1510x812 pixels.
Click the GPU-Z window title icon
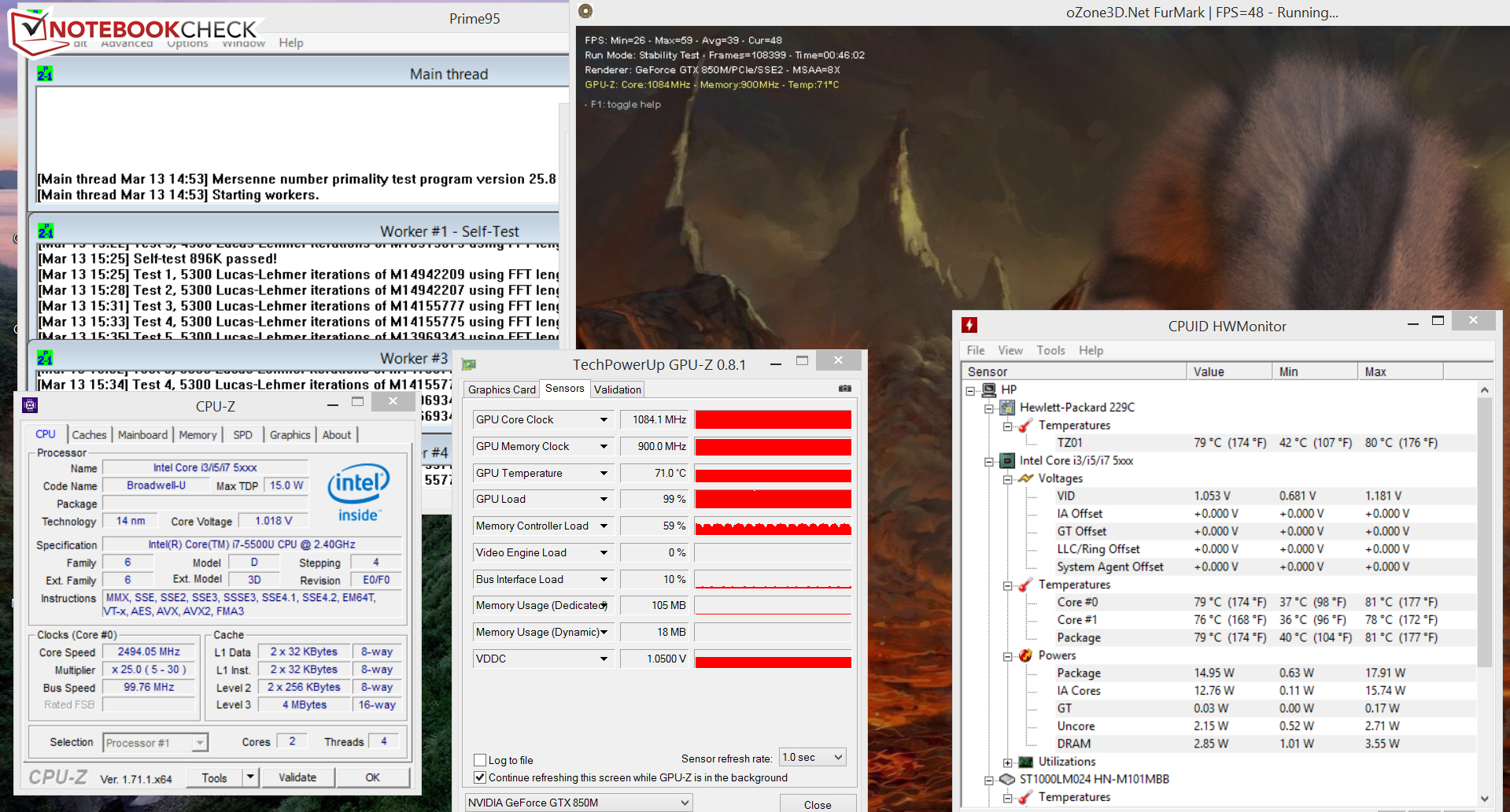pyautogui.click(x=469, y=364)
